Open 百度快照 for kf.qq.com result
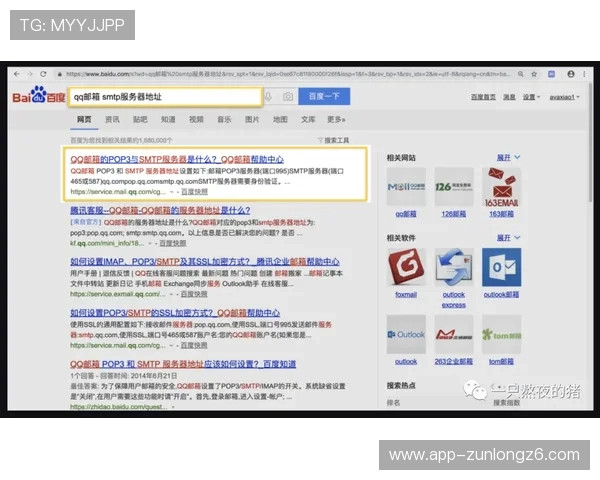This screenshot has width=600, height=480. [x=173, y=243]
